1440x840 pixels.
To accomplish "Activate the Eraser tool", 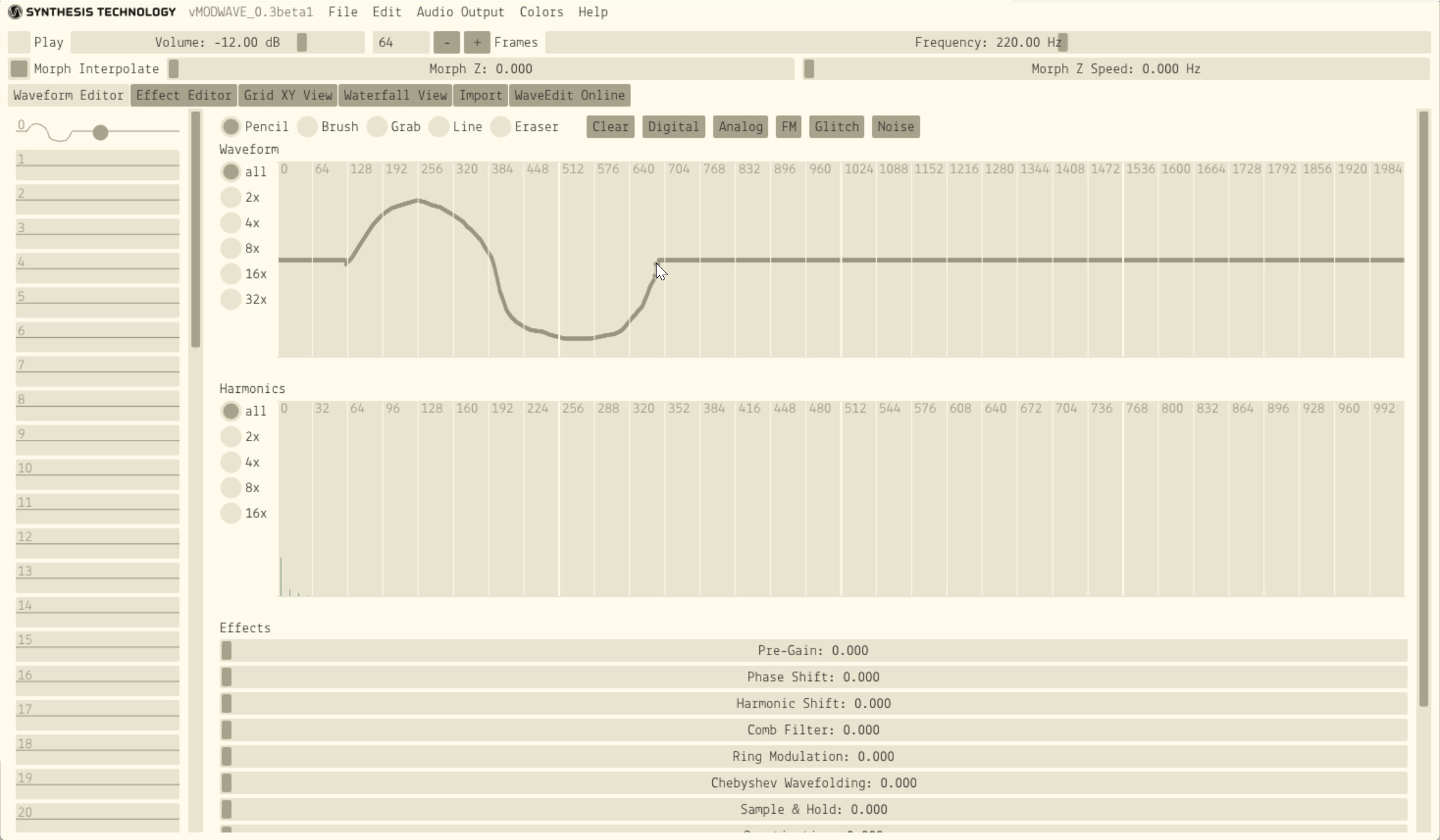I will (x=500, y=127).
